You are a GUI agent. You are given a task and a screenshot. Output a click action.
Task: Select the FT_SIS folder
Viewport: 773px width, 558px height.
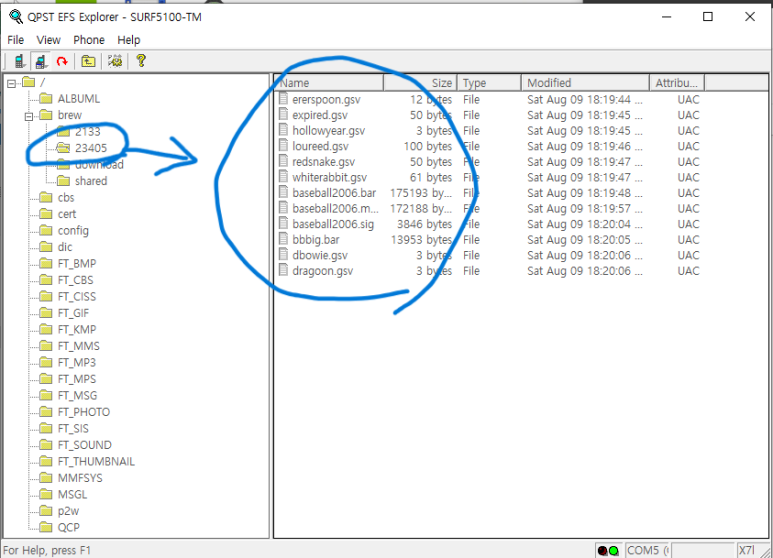click(x=73, y=428)
